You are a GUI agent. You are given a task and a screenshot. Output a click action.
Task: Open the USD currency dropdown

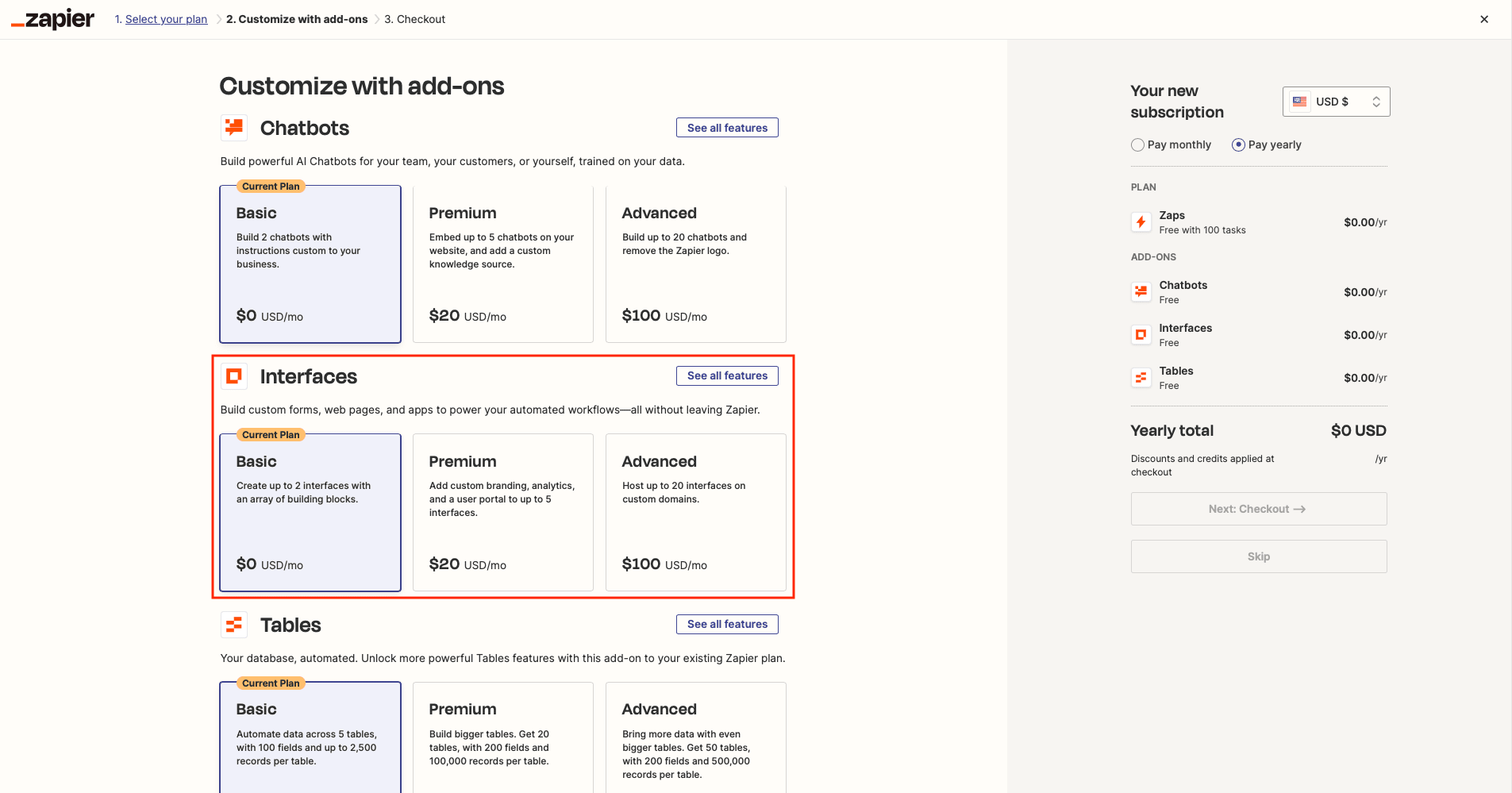coord(1336,102)
